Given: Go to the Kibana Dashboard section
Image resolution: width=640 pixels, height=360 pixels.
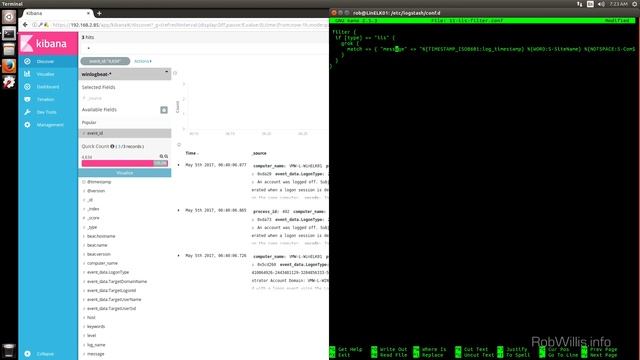Looking at the screenshot, I should (48, 87).
